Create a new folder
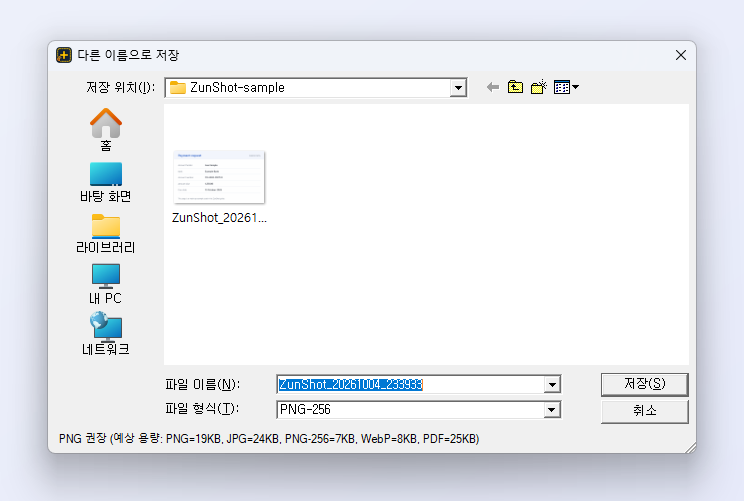Image resolution: width=744 pixels, height=501 pixels. [539, 87]
